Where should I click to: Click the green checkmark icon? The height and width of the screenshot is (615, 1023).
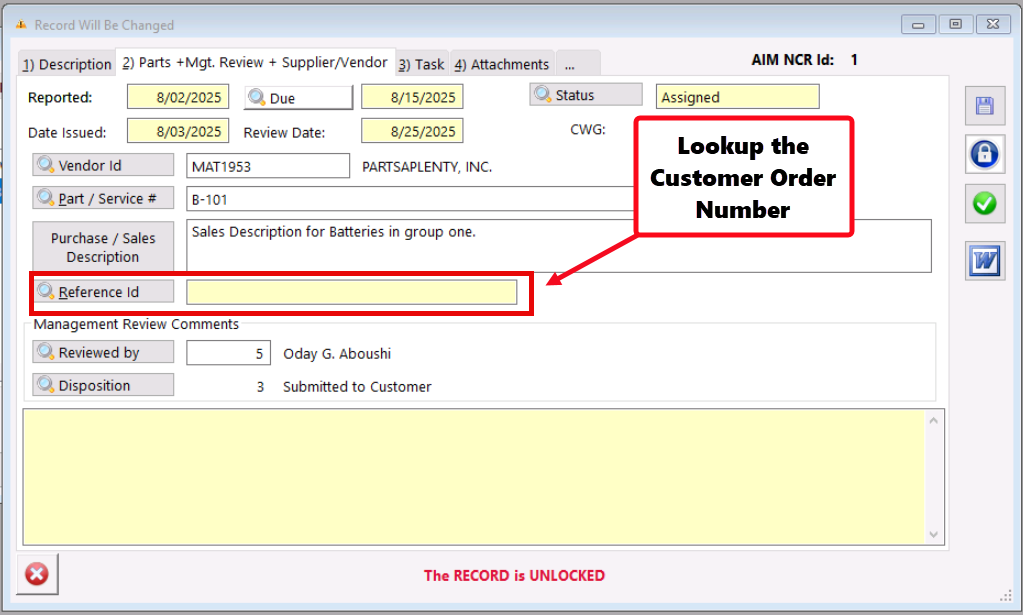click(x=984, y=204)
